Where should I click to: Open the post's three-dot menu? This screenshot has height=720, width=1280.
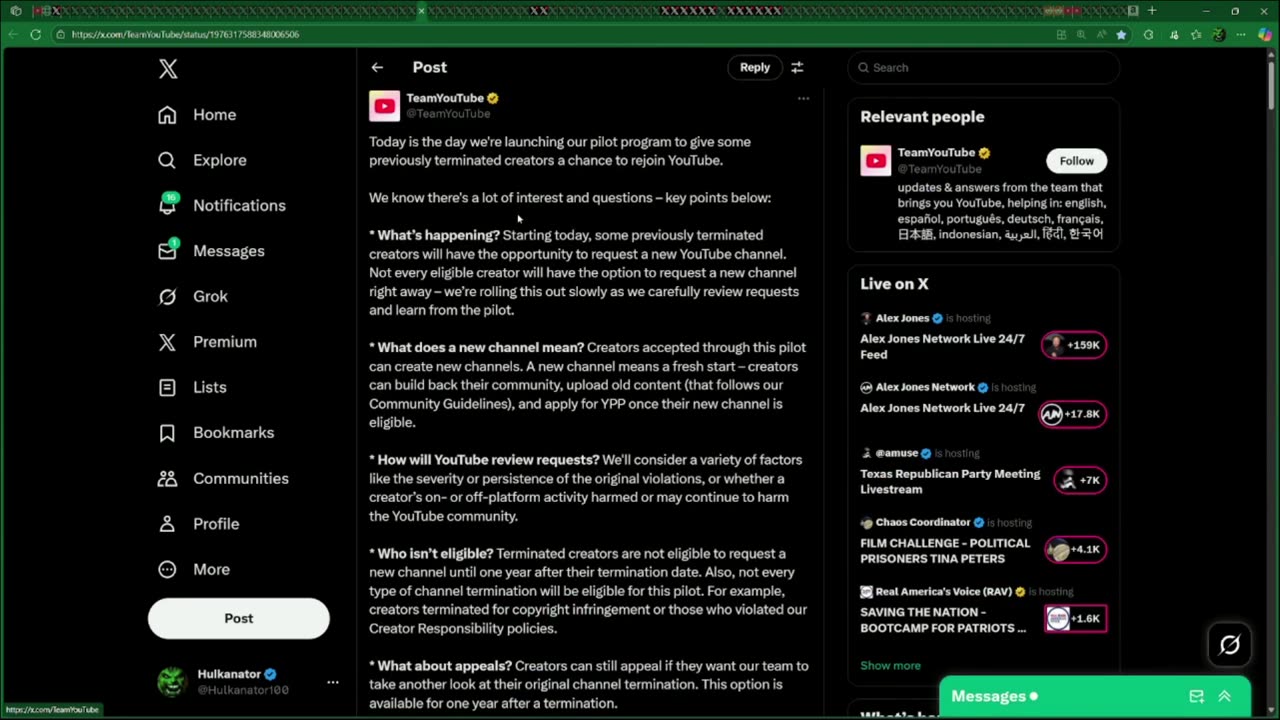coord(803,99)
